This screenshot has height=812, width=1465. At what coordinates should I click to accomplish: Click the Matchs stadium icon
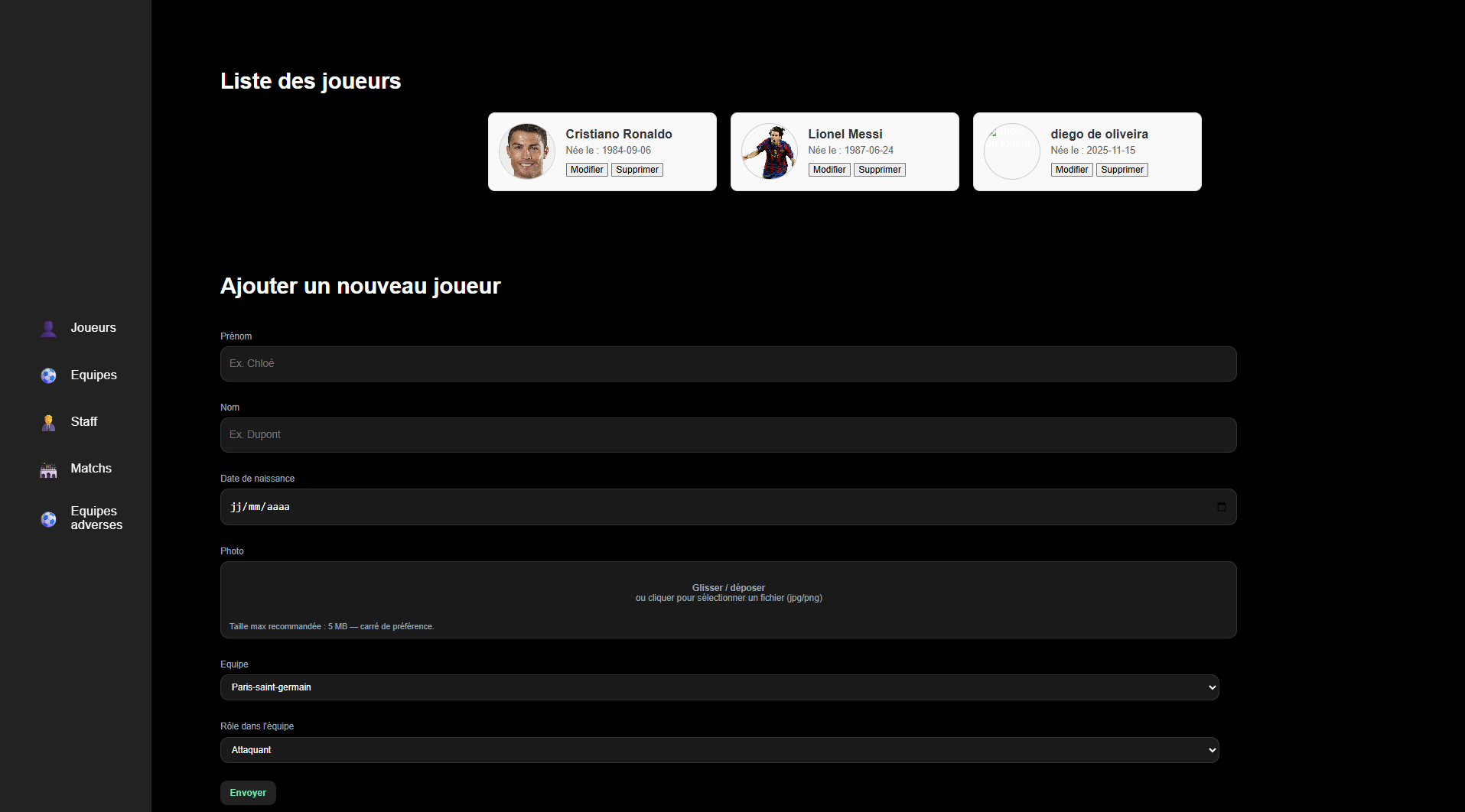coord(48,469)
